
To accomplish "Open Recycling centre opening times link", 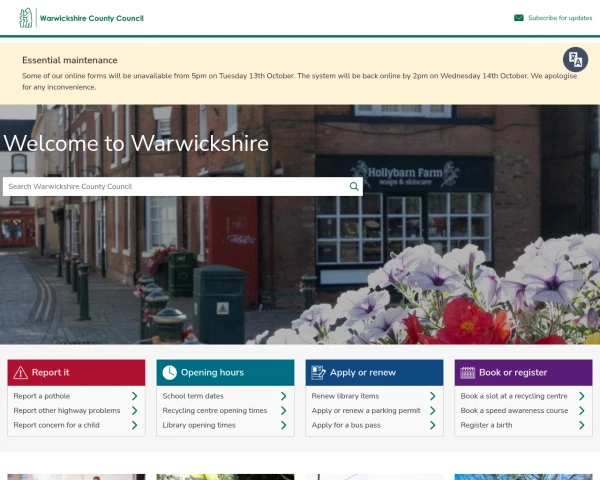I will point(215,410).
